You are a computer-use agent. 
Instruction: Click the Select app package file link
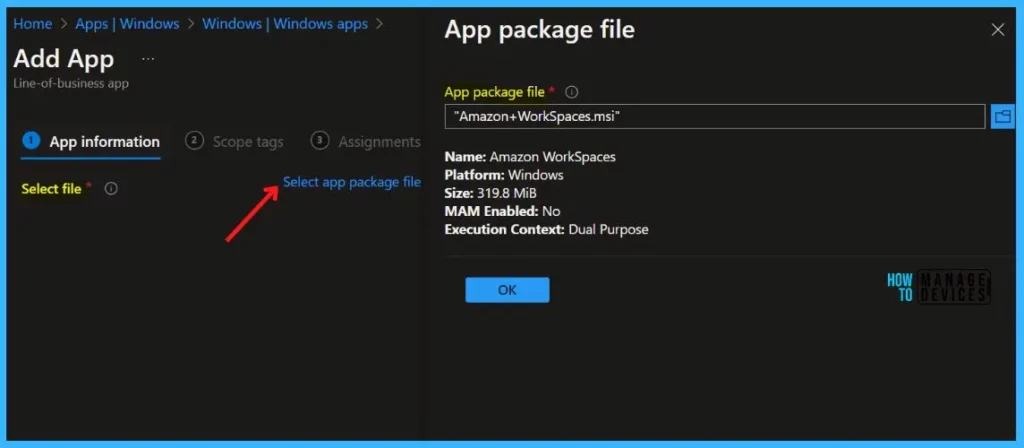coord(352,182)
